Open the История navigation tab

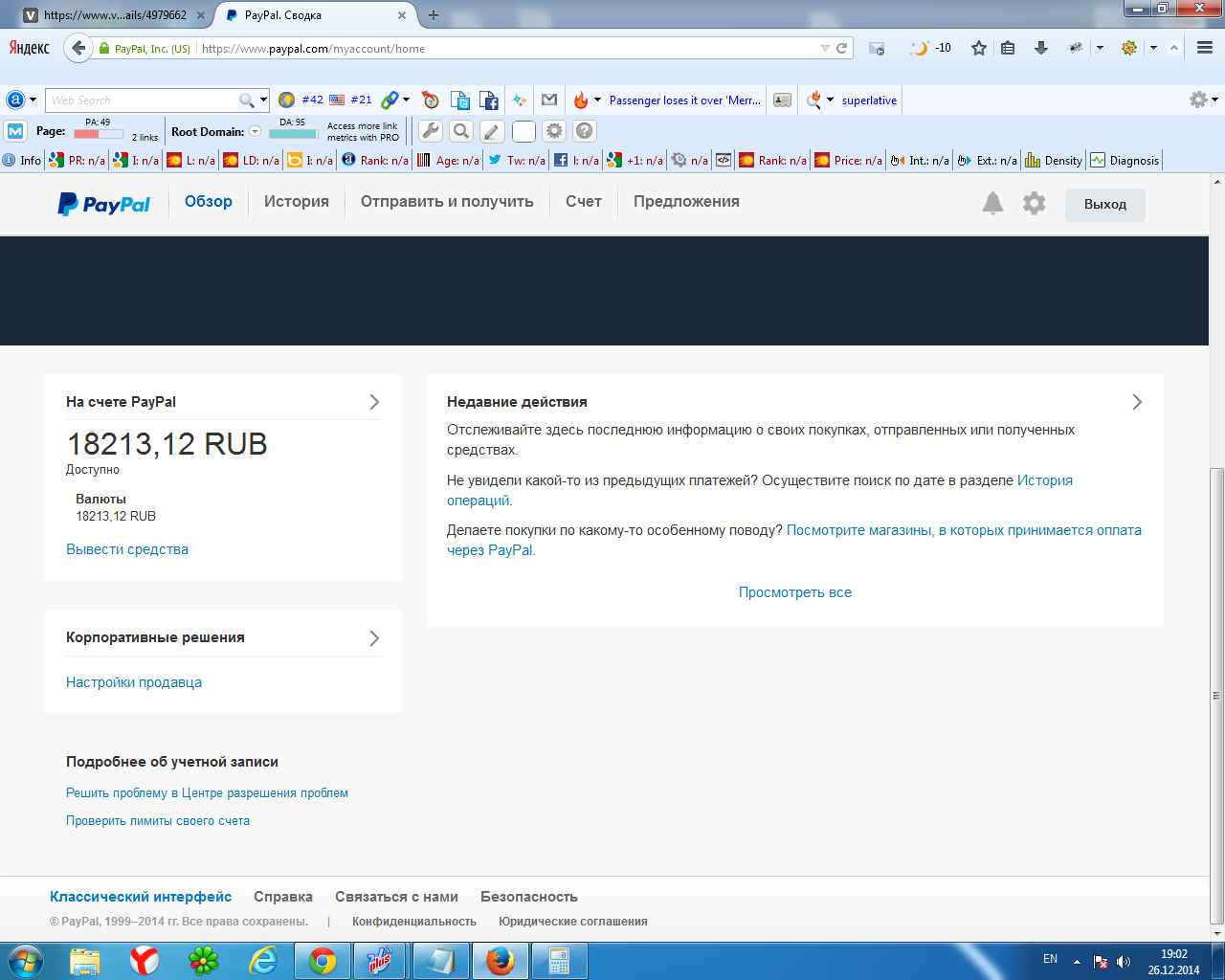[x=297, y=202]
